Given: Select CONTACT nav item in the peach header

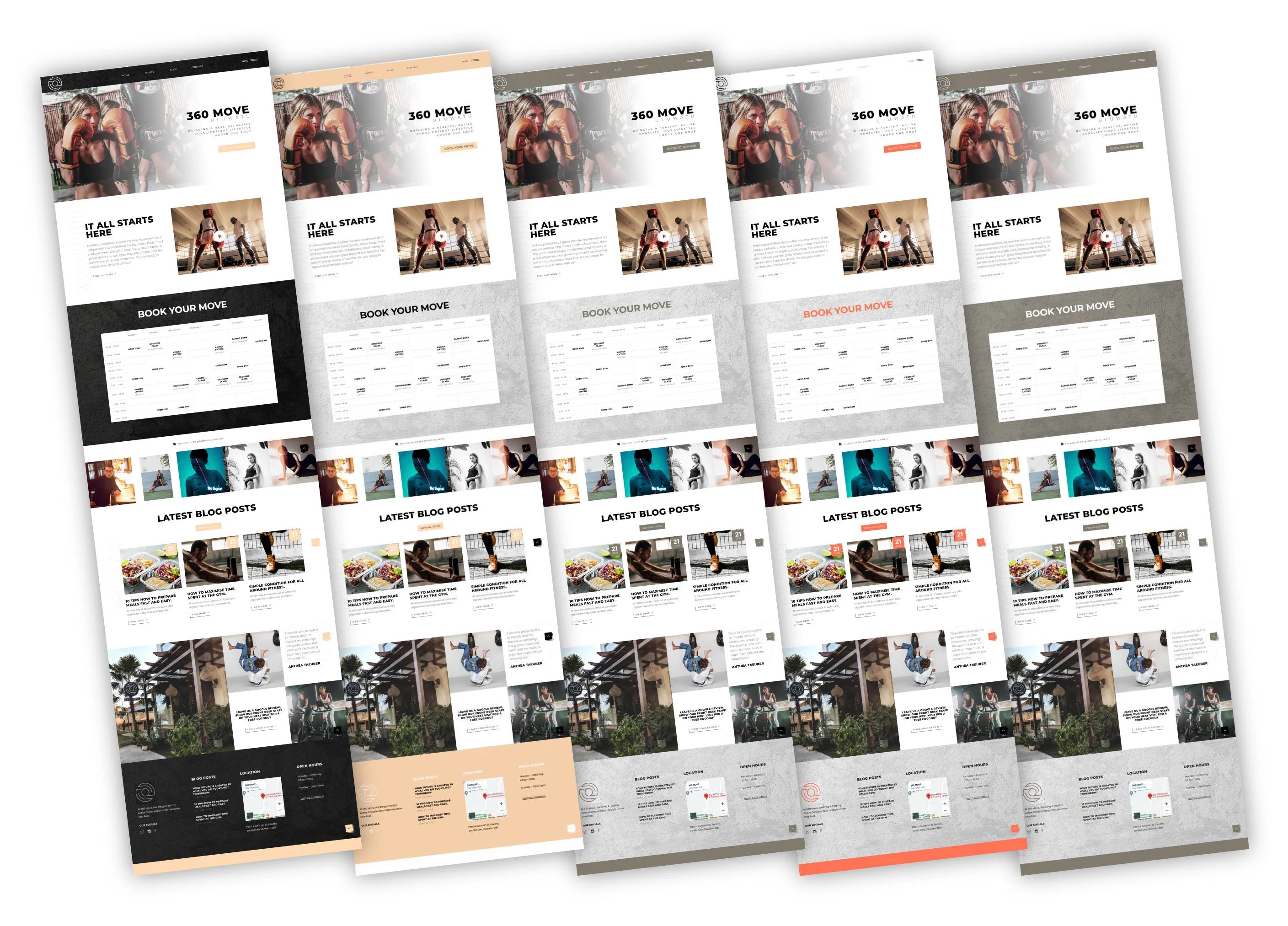Looking at the screenshot, I should coord(413,68).
